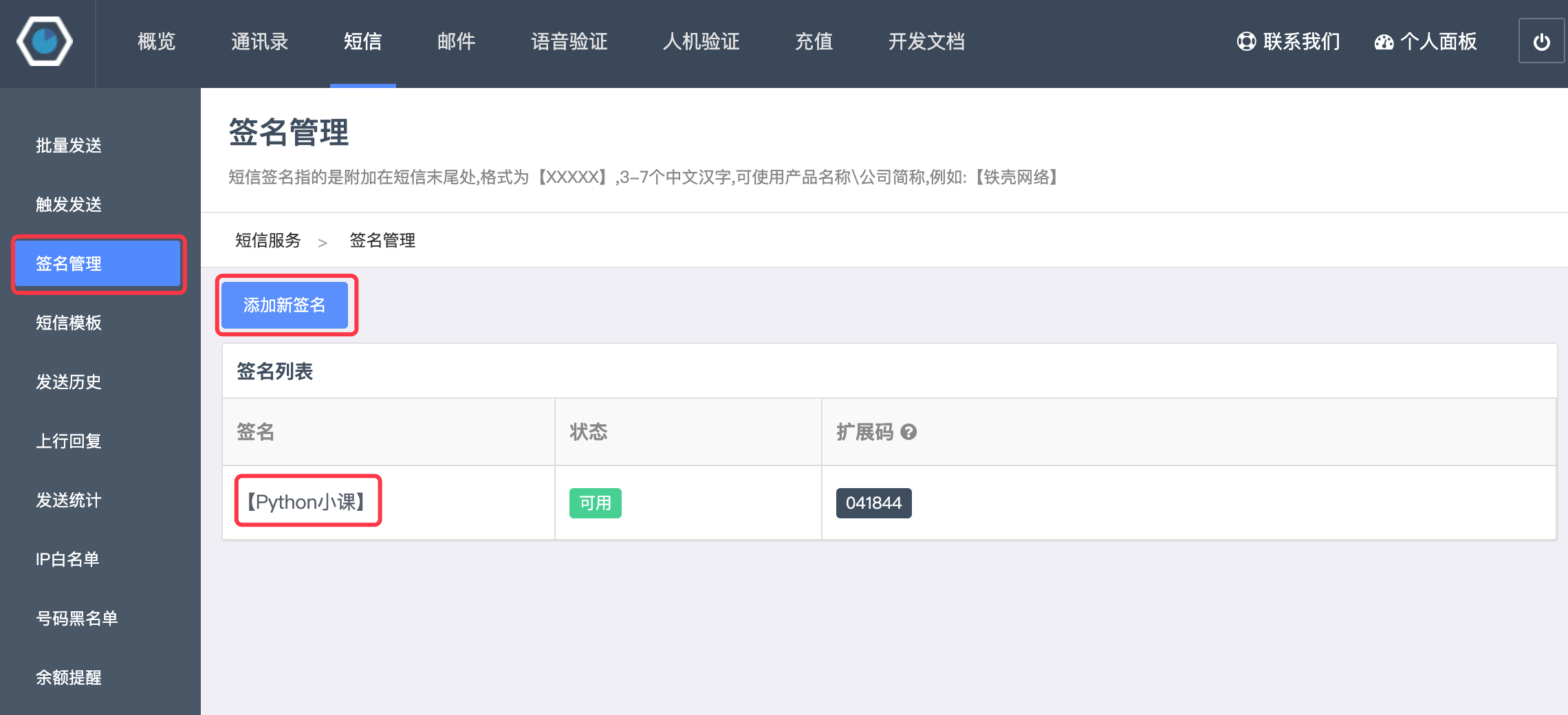This screenshot has height=715, width=1568.
Task: Open IP白名单 settings
Action: click(67, 559)
